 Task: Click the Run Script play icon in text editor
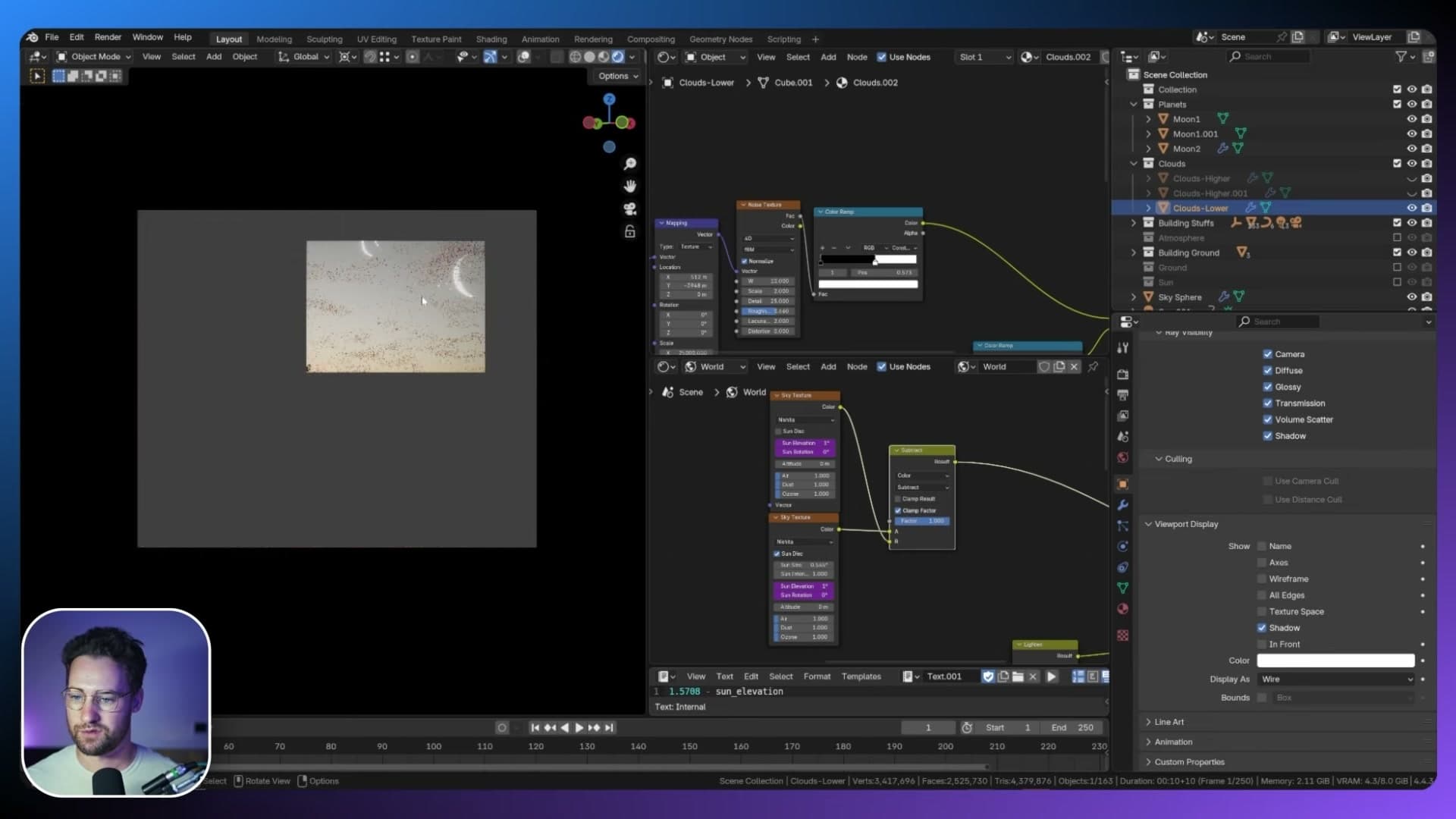point(1052,676)
